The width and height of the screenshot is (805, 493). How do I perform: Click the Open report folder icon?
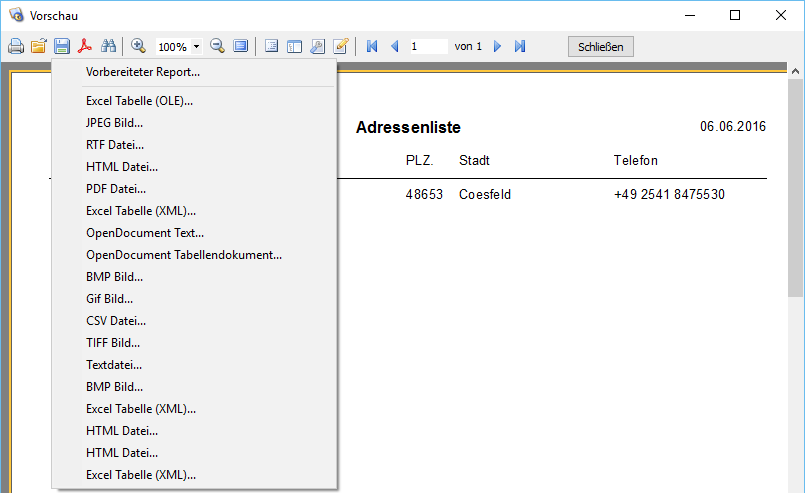(39, 47)
